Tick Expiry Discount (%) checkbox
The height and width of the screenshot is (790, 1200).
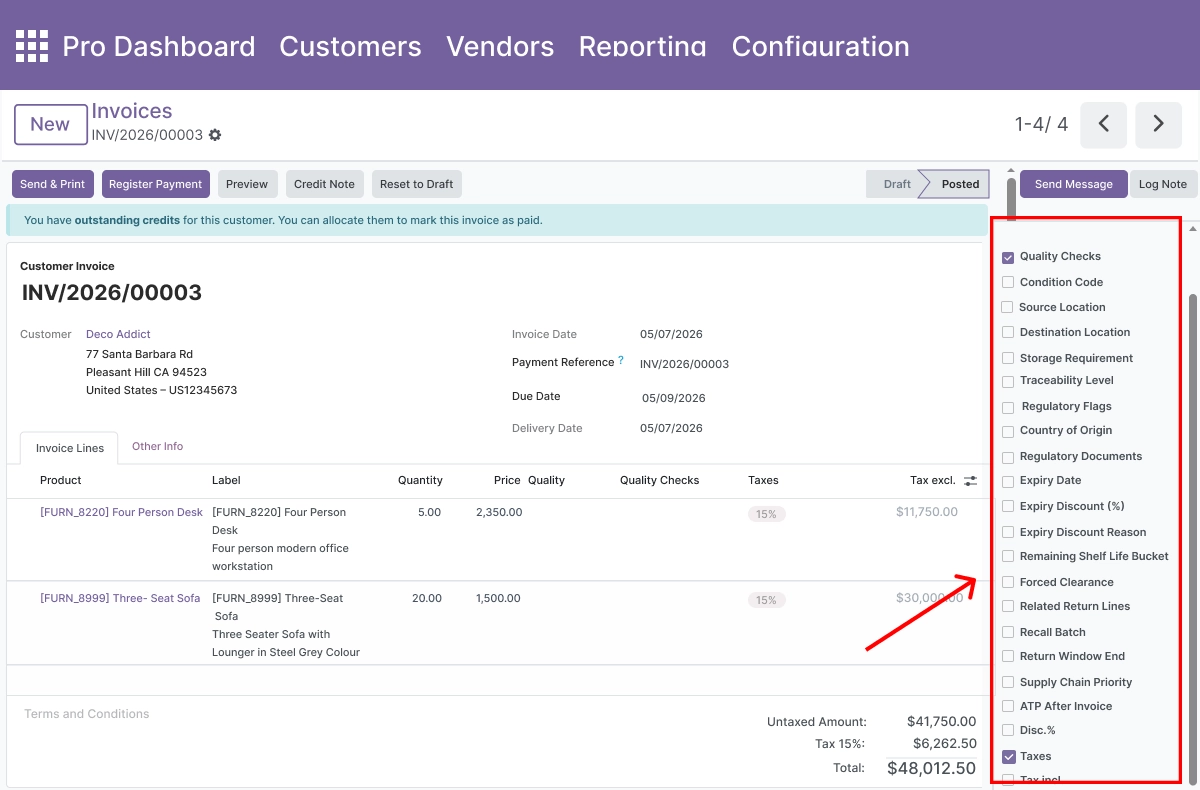(1008, 507)
